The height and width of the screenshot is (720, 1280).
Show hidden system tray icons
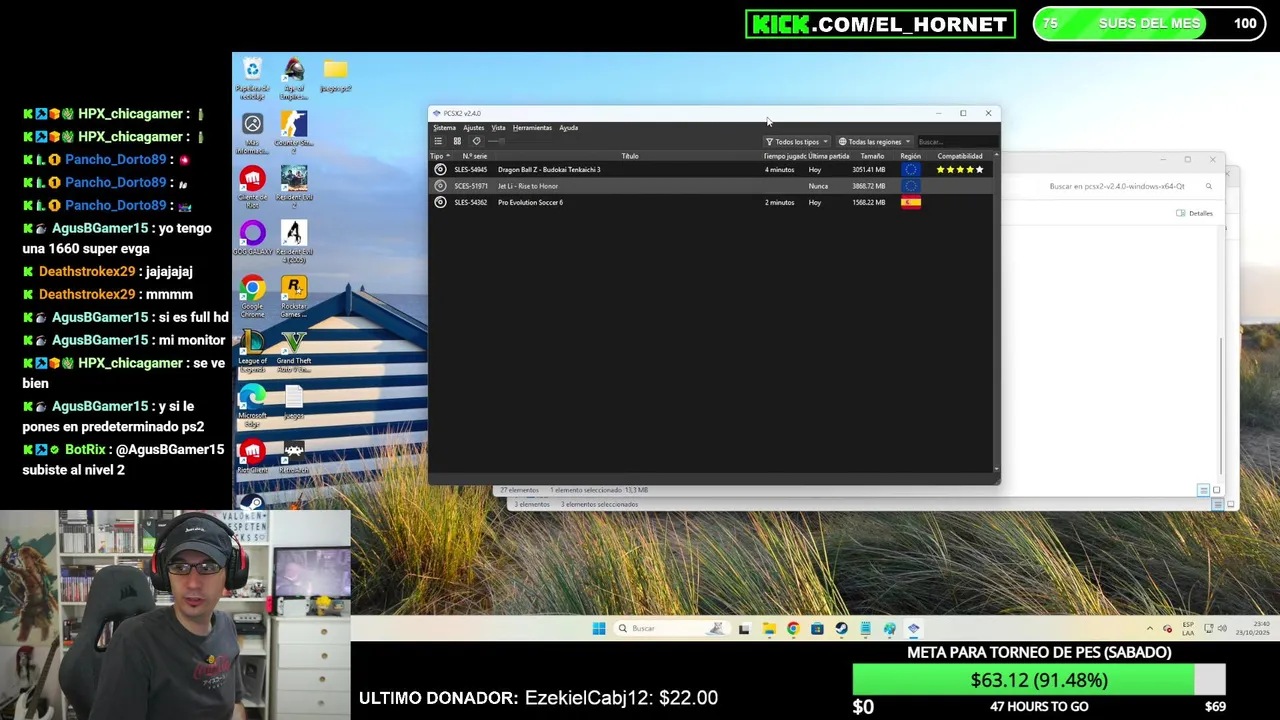coord(1149,628)
